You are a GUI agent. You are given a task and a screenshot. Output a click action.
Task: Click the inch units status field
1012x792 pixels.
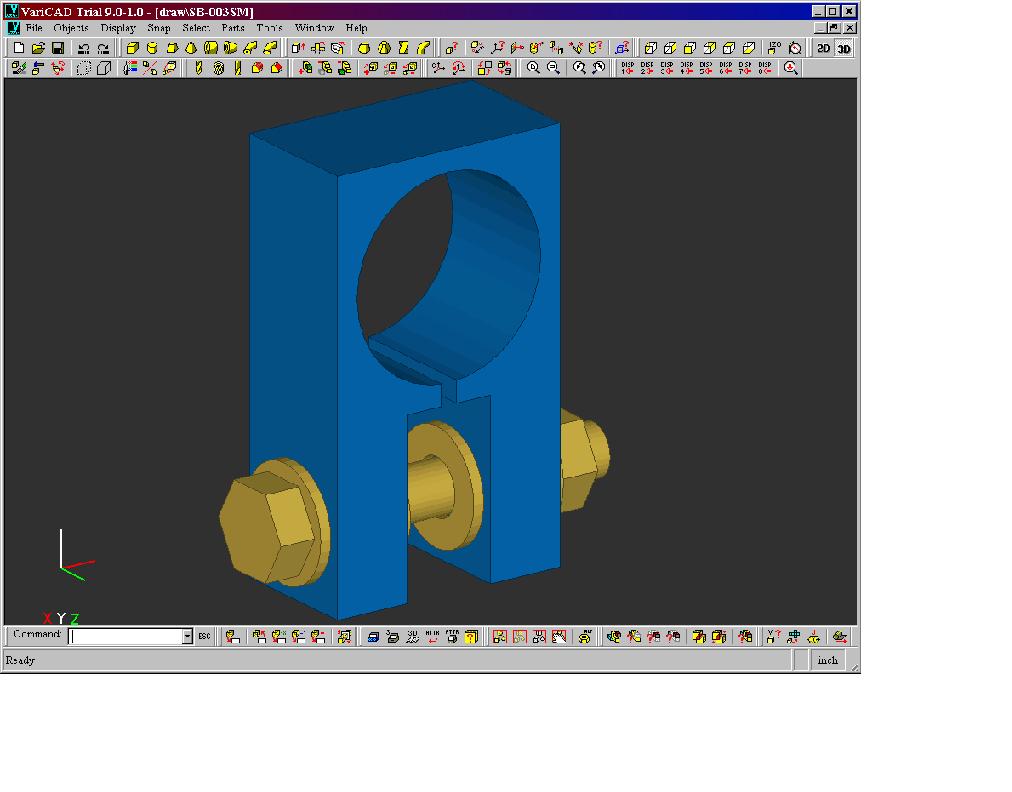[828, 660]
